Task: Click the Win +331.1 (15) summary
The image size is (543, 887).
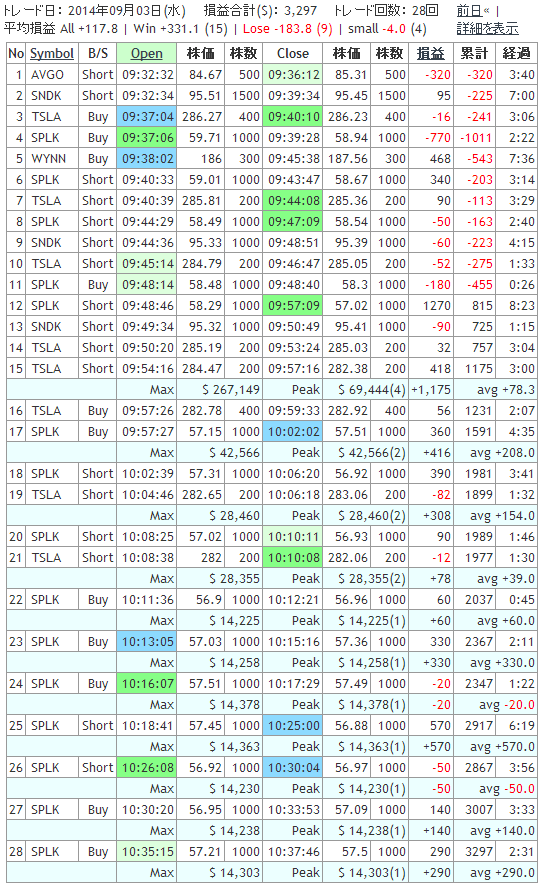Action: pos(180,28)
